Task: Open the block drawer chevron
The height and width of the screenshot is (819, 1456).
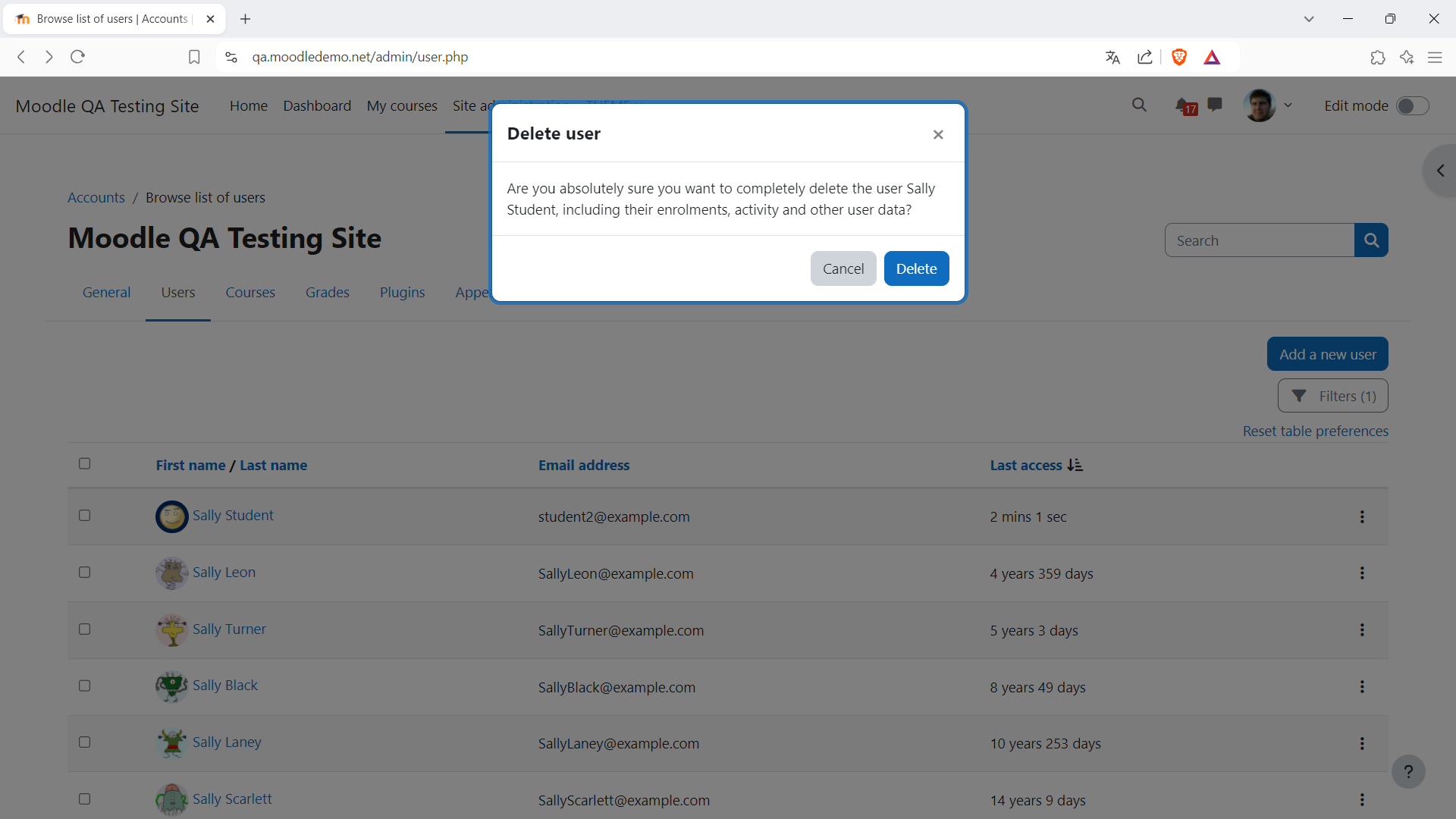Action: [1440, 171]
